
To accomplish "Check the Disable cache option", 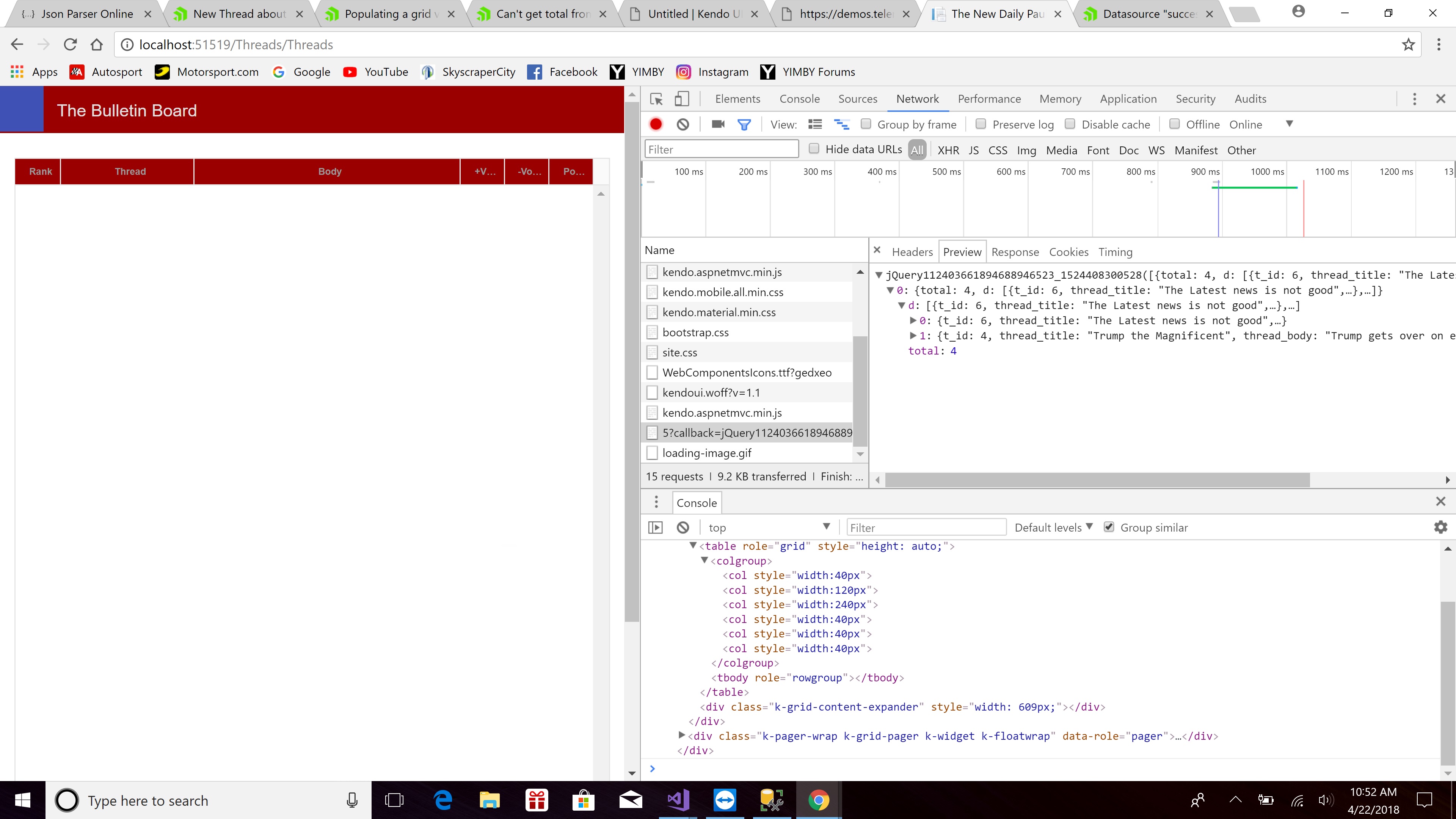I will pyautogui.click(x=1070, y=124).
